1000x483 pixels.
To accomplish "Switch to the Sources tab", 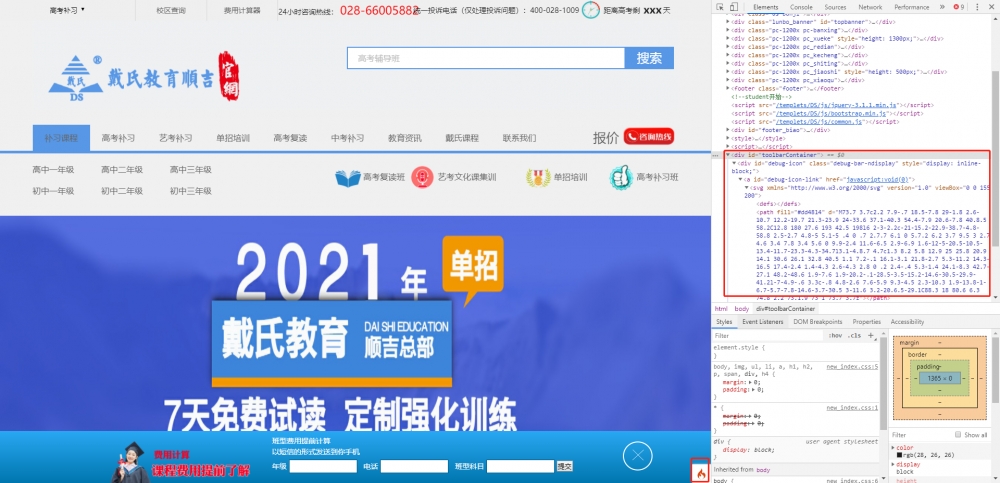I will pyautogui.click(x=835, y=7).
